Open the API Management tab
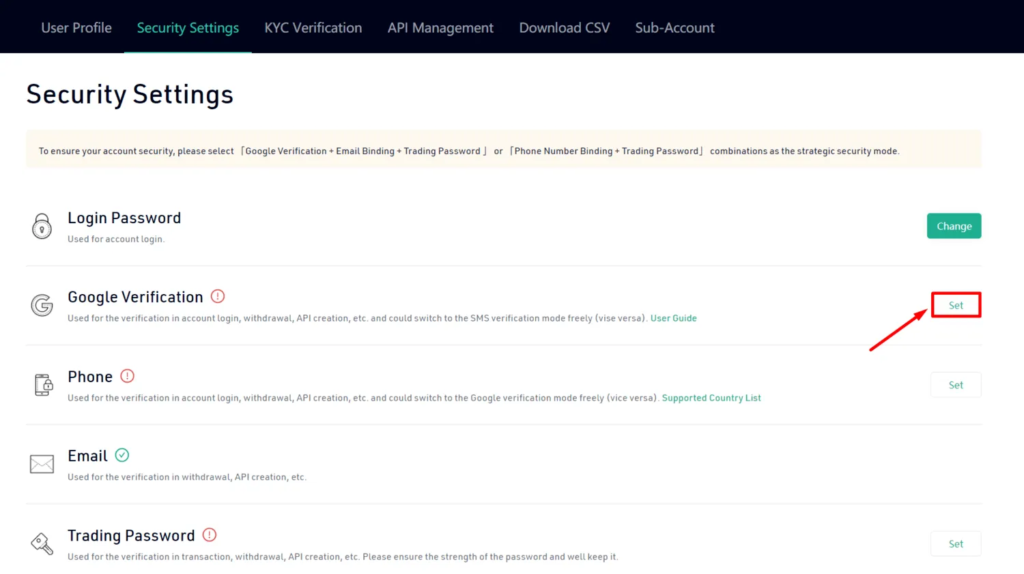The image size is (1024, 574). 440,27
